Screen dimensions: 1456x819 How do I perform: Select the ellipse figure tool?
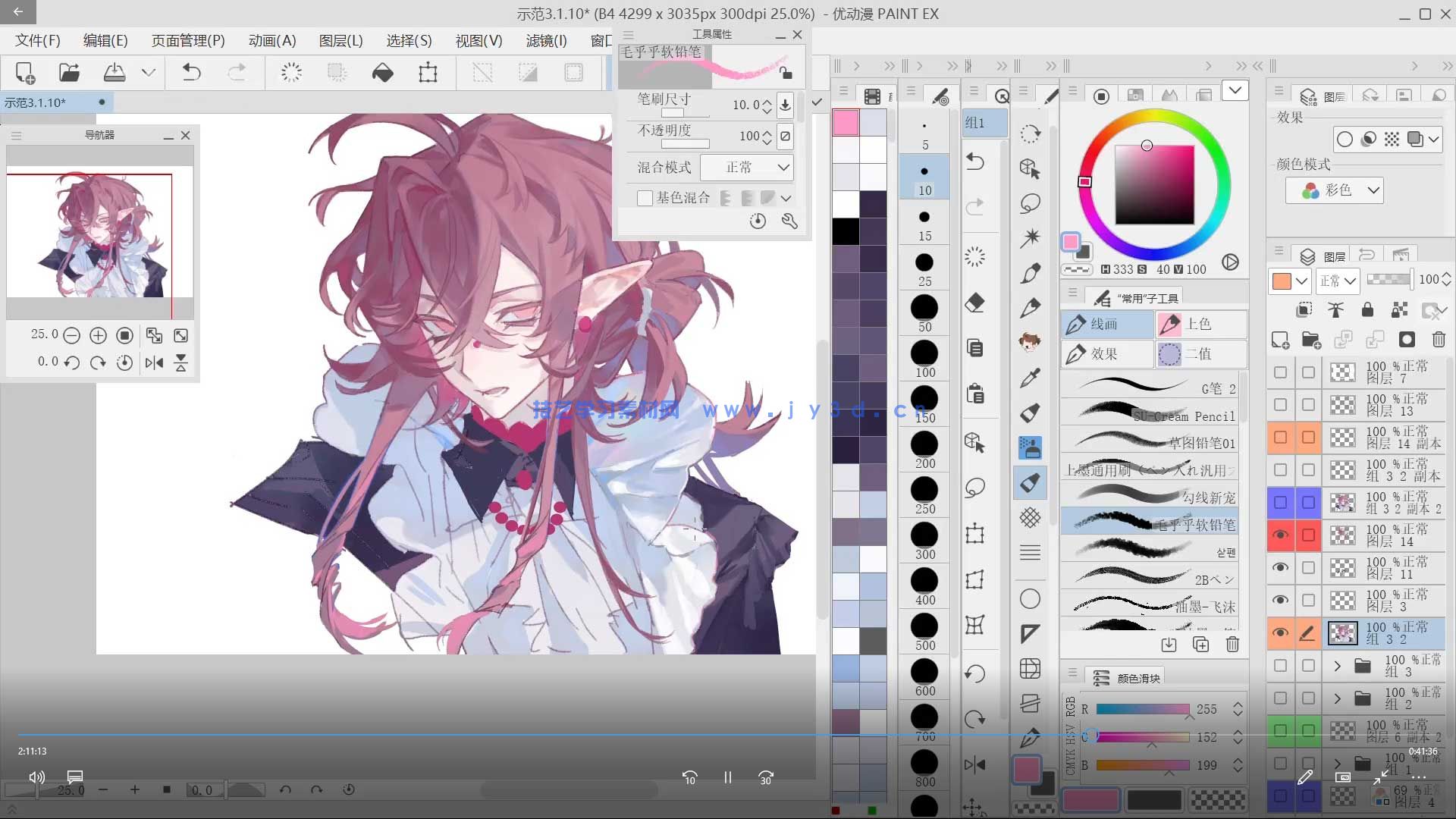1030,599
